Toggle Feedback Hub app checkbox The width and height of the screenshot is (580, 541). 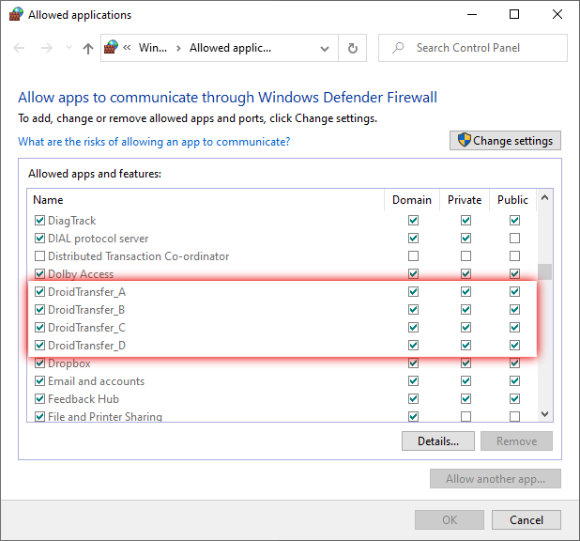click(40, 399)
